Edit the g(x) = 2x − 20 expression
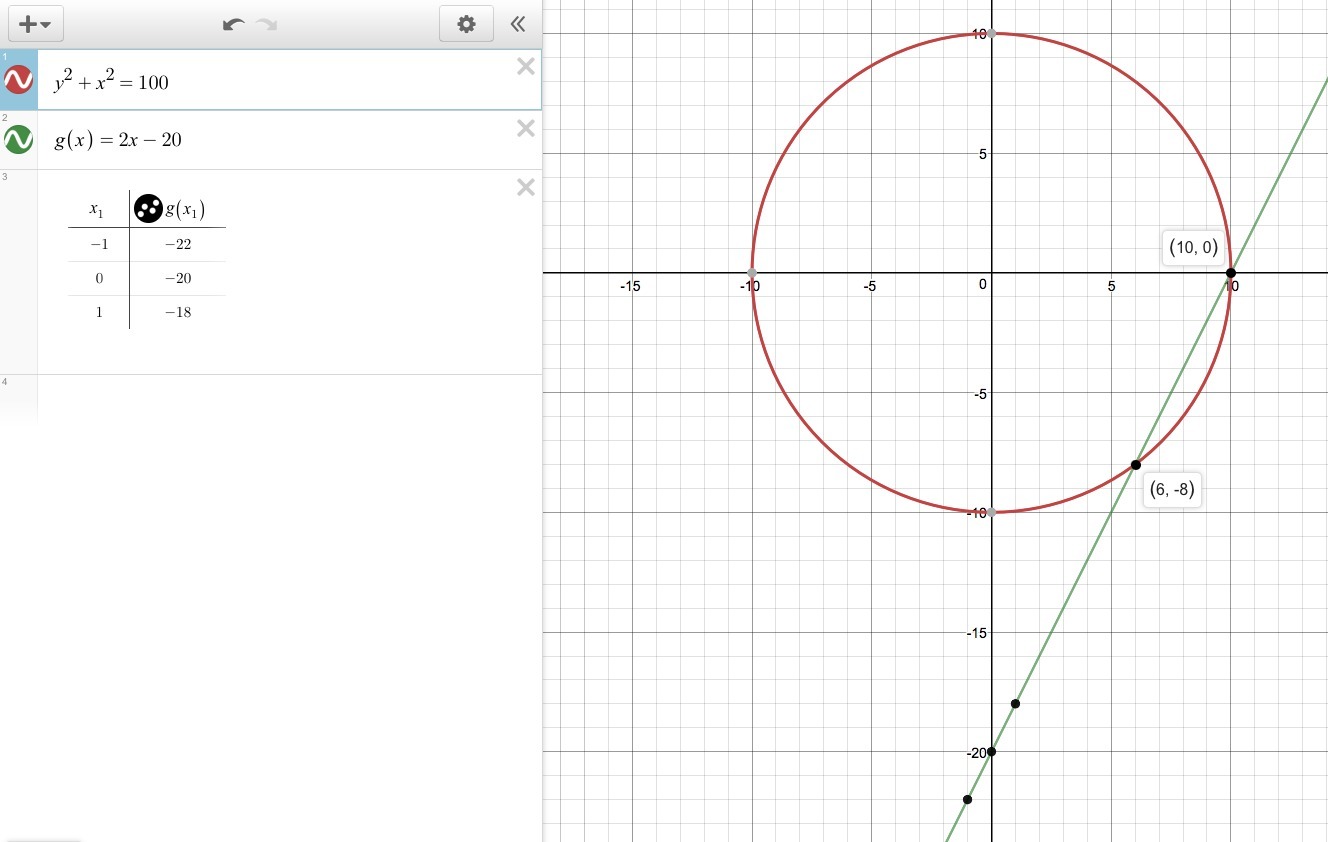Screen dimensions: 1328x842 pos(118,140)
